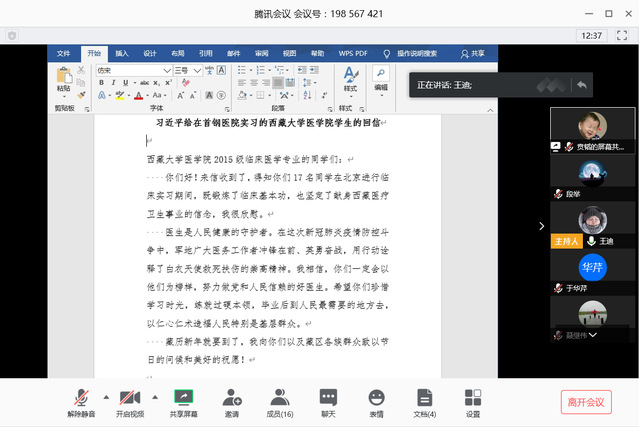This screenshot has height=427, width=639.
Task: Toggle bold formatting in Word ribbon
Action: click(x=101, y=84)
